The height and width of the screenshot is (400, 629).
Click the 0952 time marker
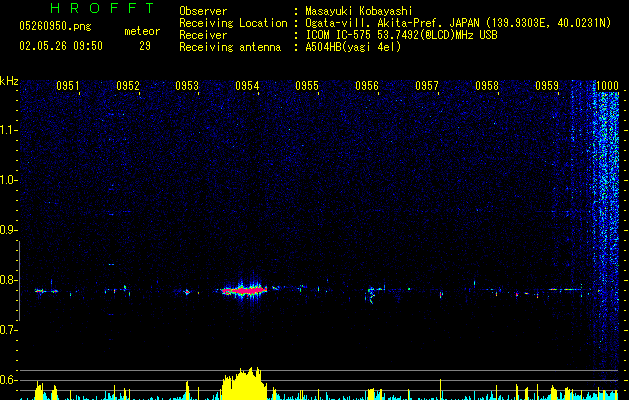click(128, 86)
